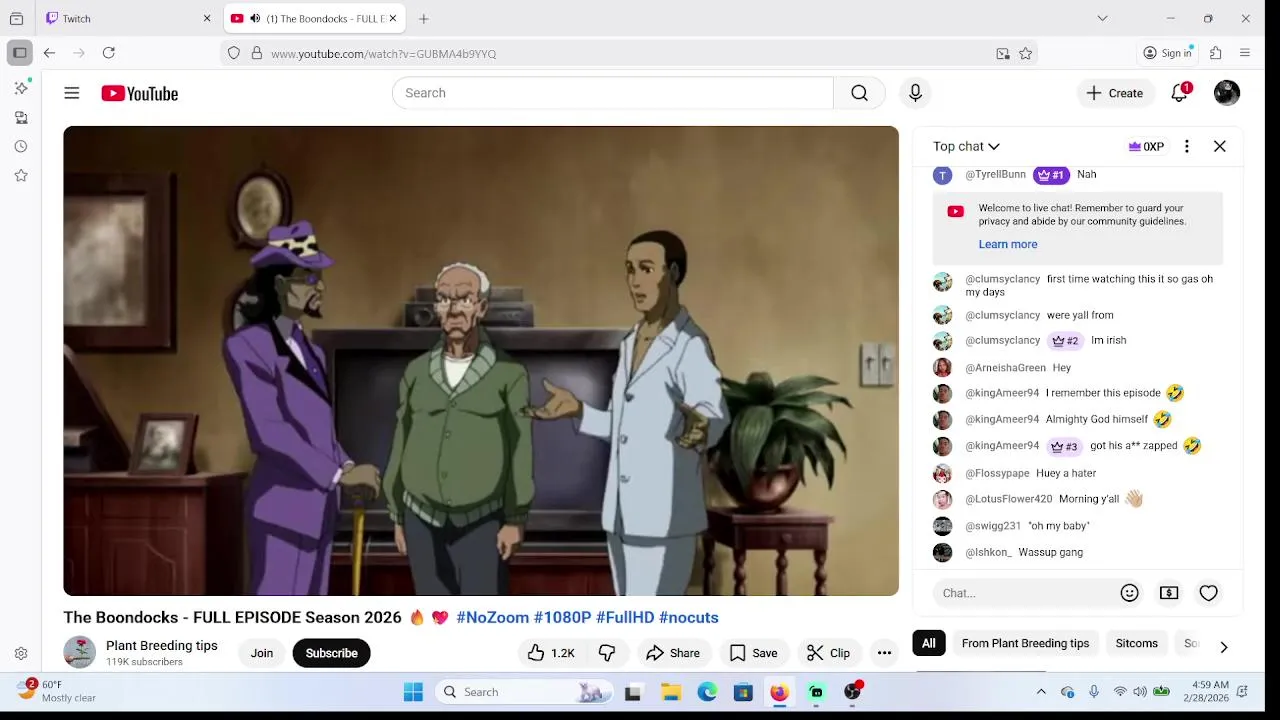Click the Join channel button

pos(262,653)
